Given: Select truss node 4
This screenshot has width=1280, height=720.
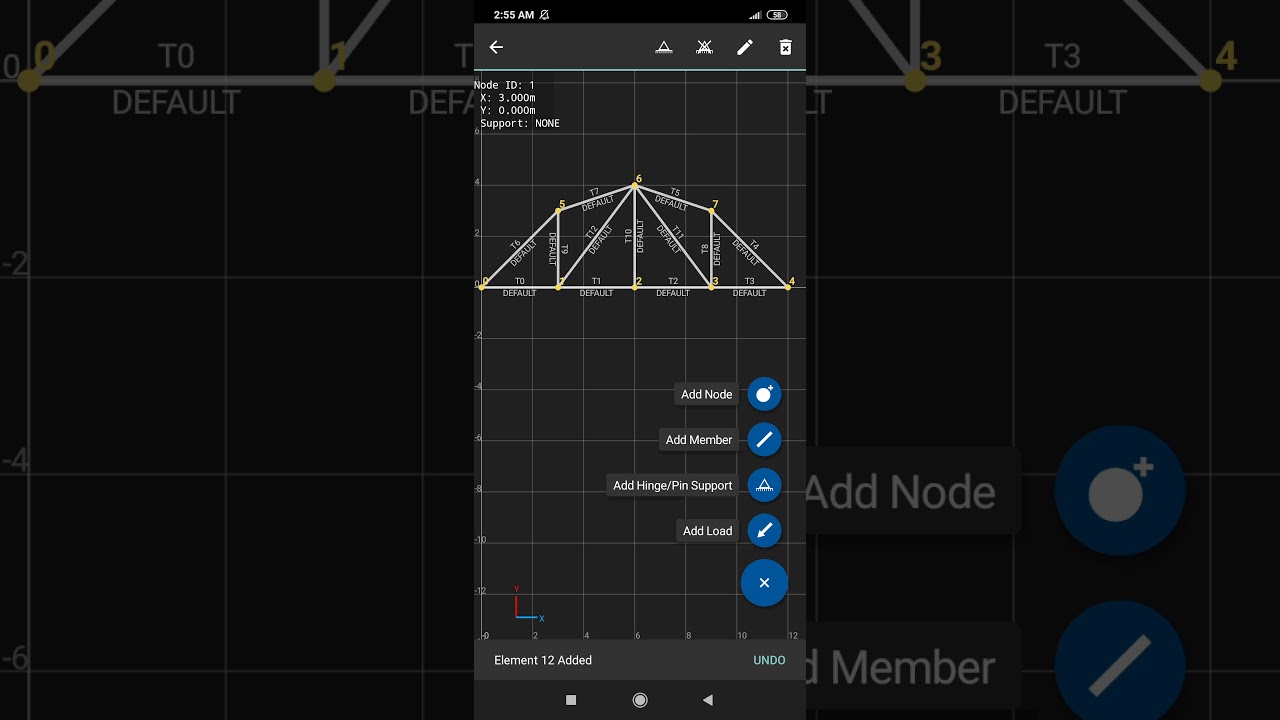Looking at the screenshot, I should [x=788, y=287].
